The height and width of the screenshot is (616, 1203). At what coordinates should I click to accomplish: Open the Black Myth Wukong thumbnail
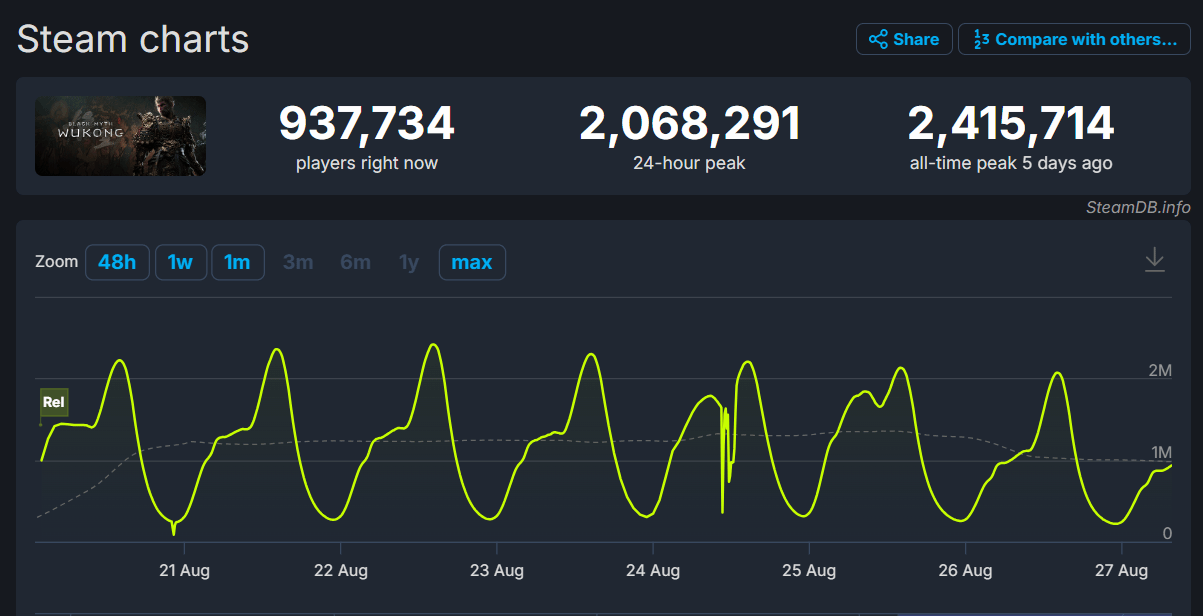[x=120, y=136]
